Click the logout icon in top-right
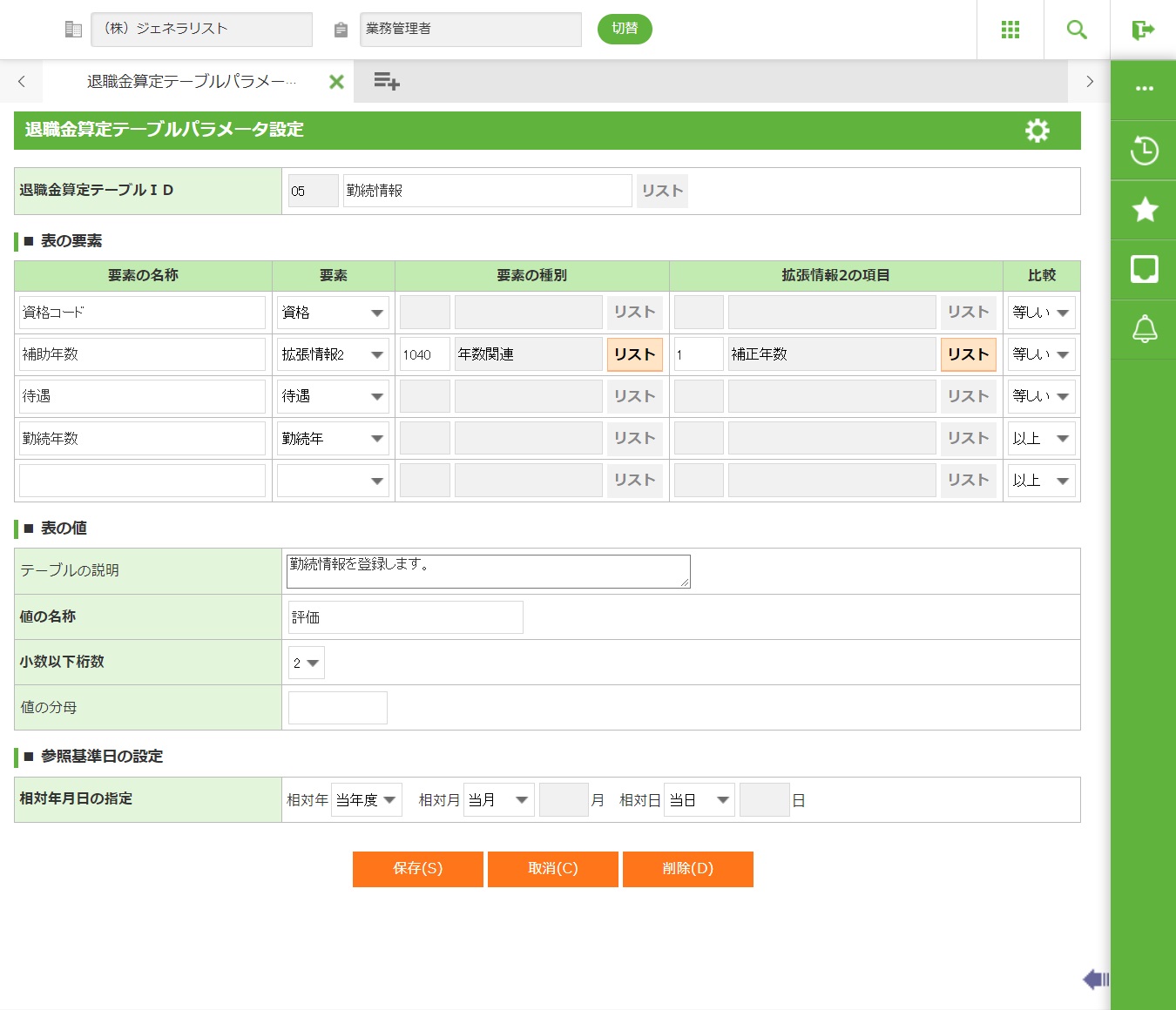Viewport: 1176px width, 1010px height. (1143, 30)
